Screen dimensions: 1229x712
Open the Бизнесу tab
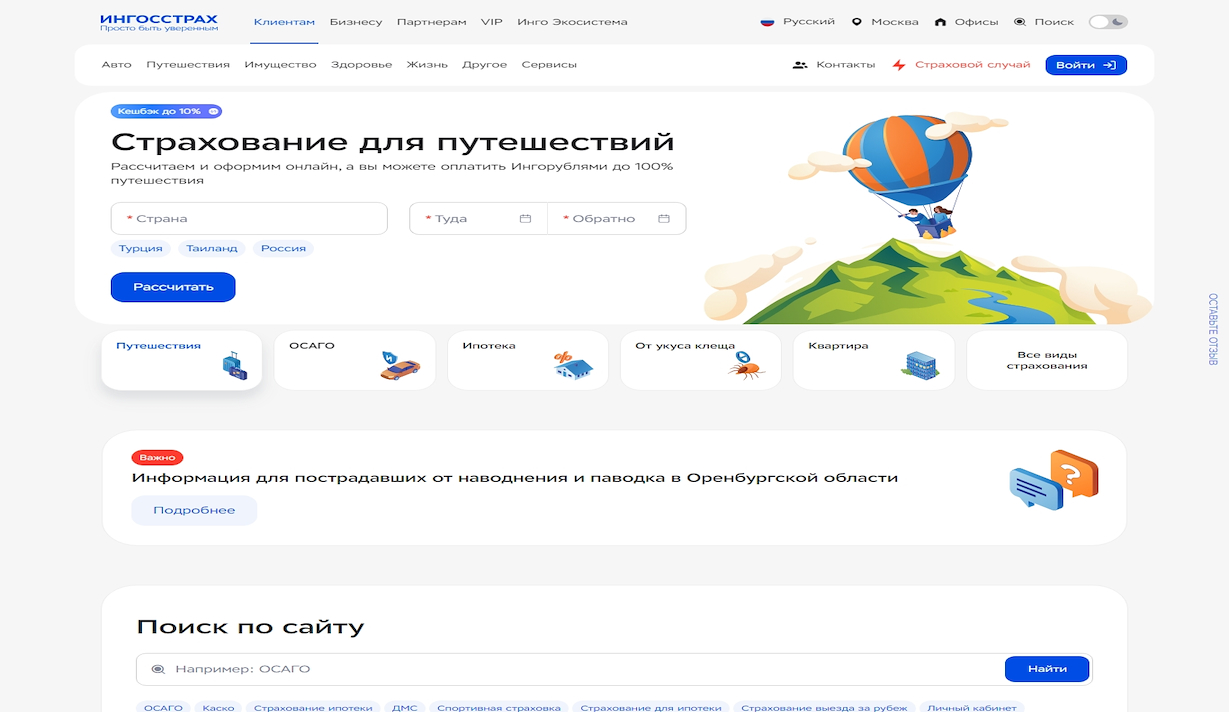tap(356, 22)
